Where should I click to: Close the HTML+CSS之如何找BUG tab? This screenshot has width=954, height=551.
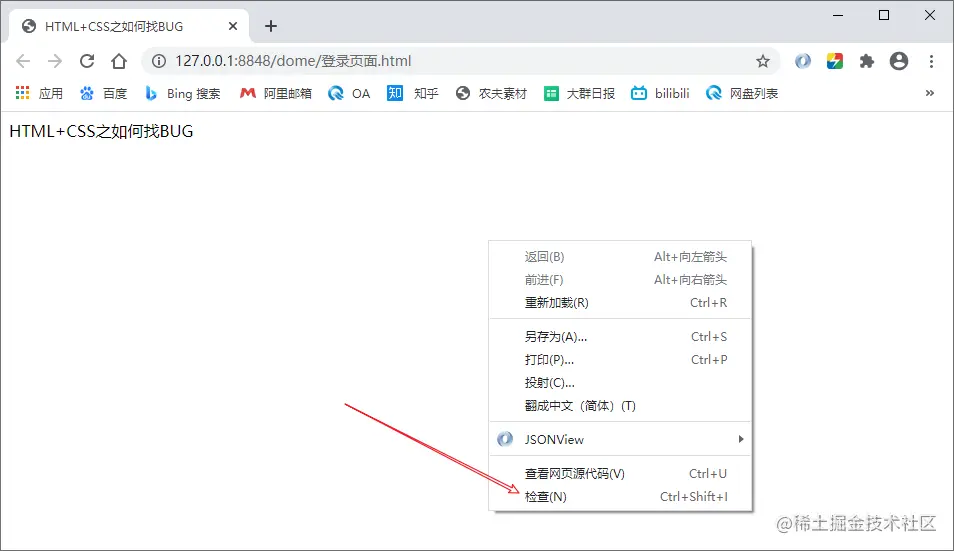coord(232,26)
